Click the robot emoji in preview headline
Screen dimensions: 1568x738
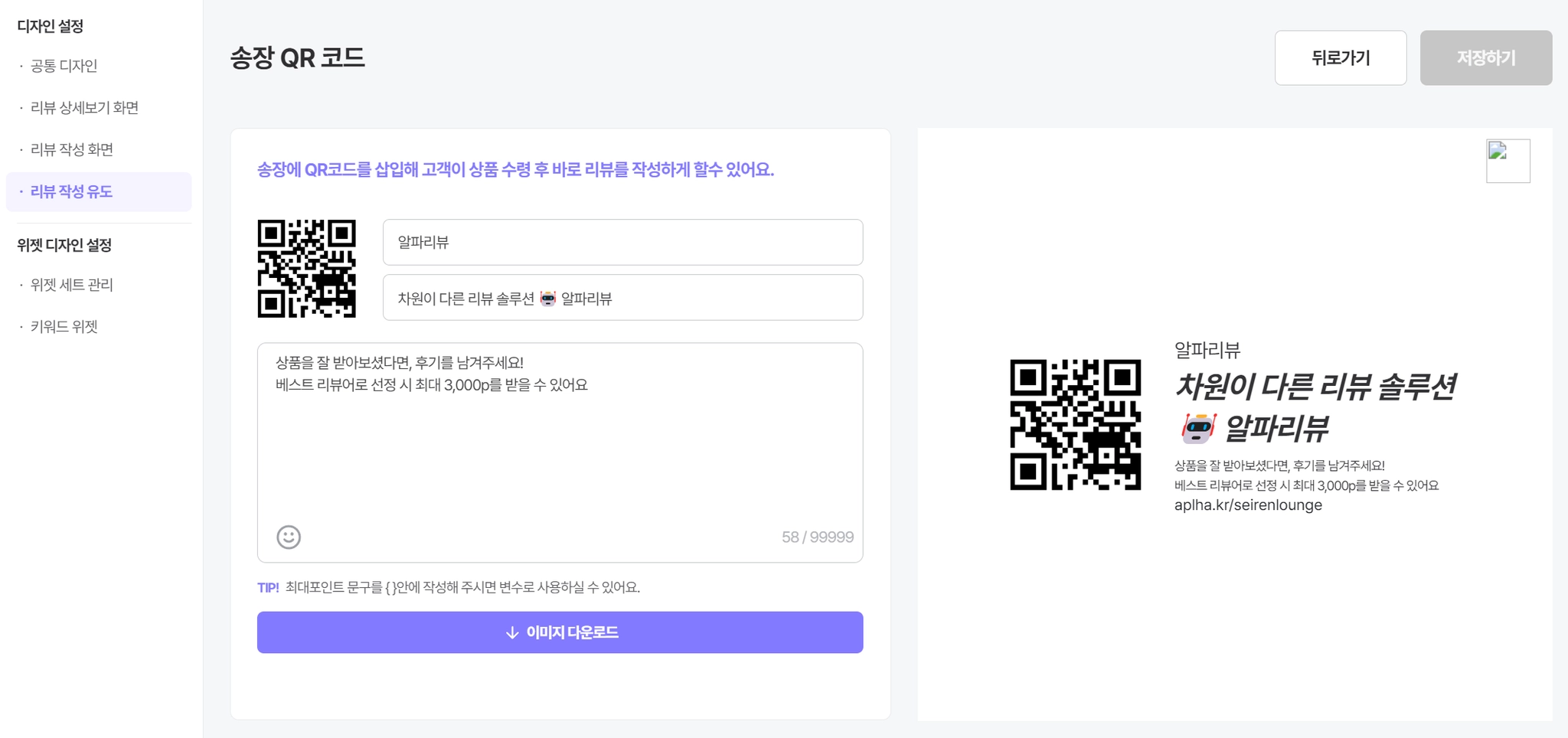1198,428
